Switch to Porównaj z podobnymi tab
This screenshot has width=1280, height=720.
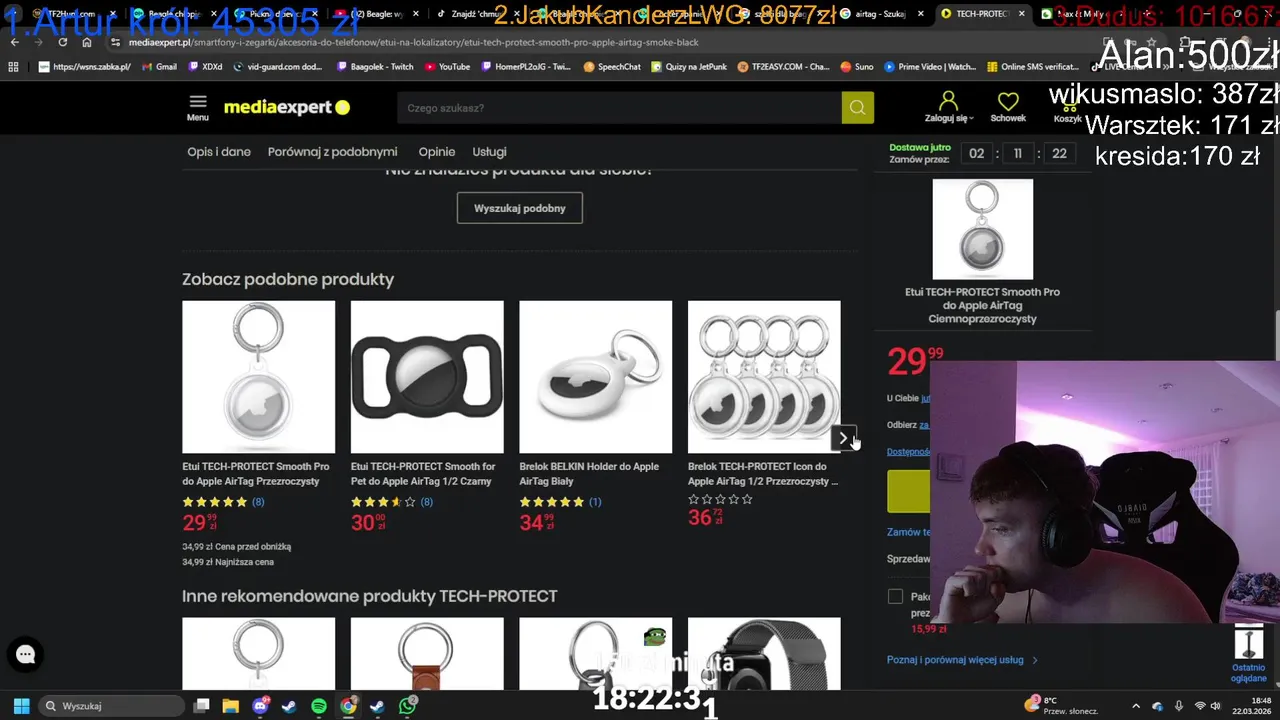332,152
